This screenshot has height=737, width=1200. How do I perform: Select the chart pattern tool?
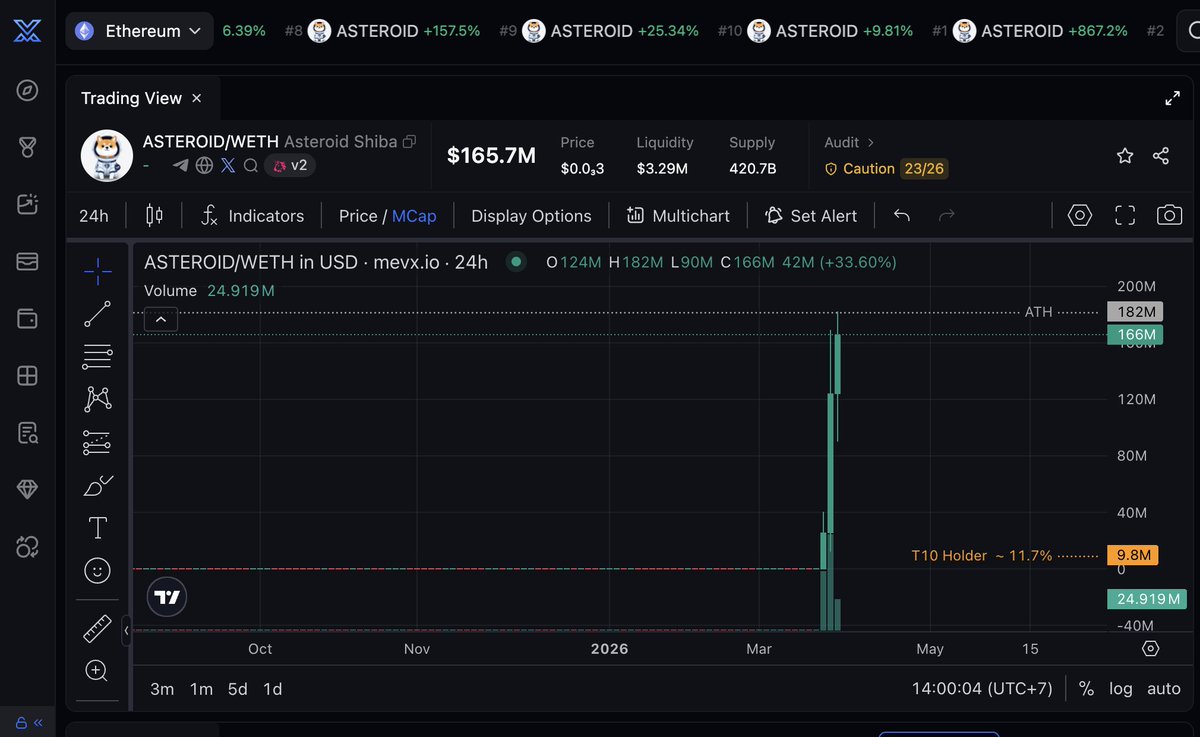[x=97, y=399]
